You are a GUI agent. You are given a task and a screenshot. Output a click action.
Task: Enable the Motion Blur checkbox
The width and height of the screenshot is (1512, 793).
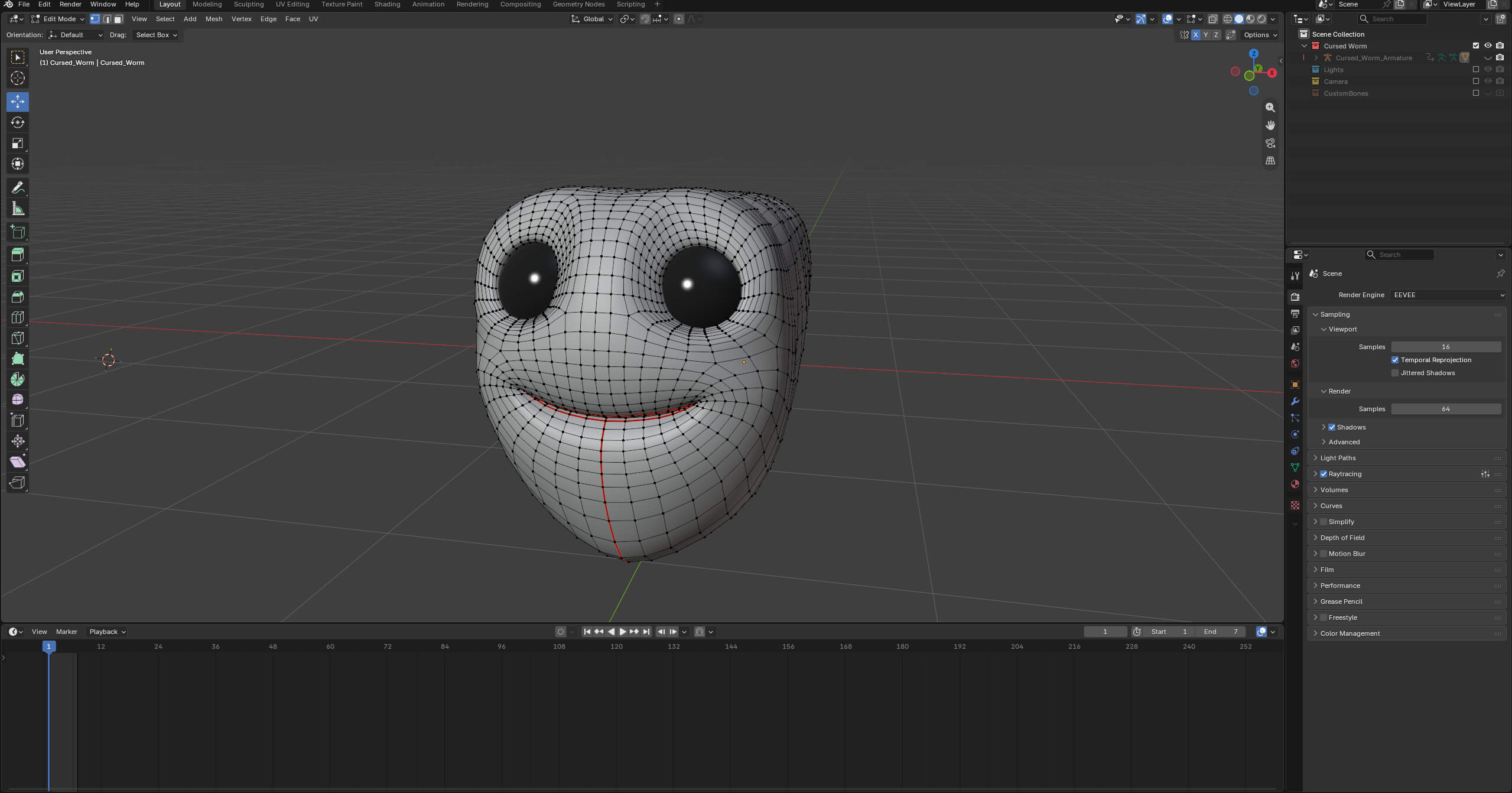(1324, 554)
